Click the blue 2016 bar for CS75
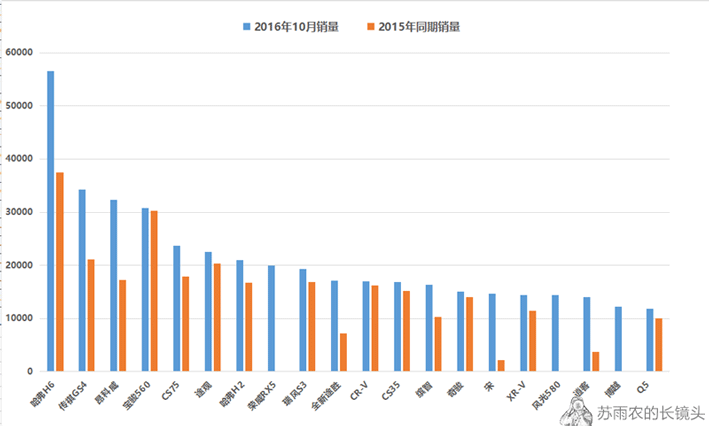Image resolution: width=709 pixels, height=426 pixels. click(x=176, y=308)
